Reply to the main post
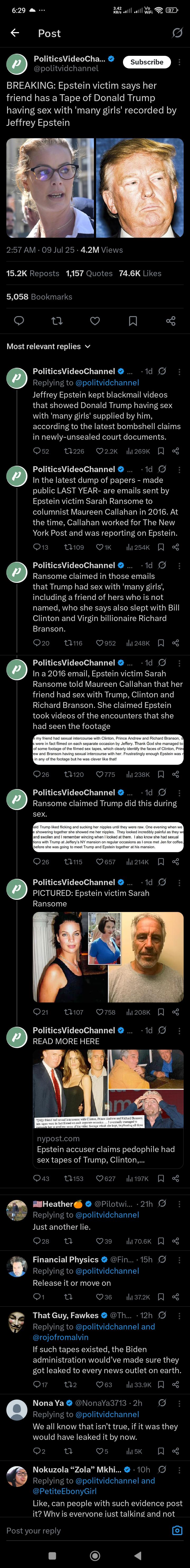Viewport: 190px width, 1568px height. pyautogui.click(x=19, y=321)
